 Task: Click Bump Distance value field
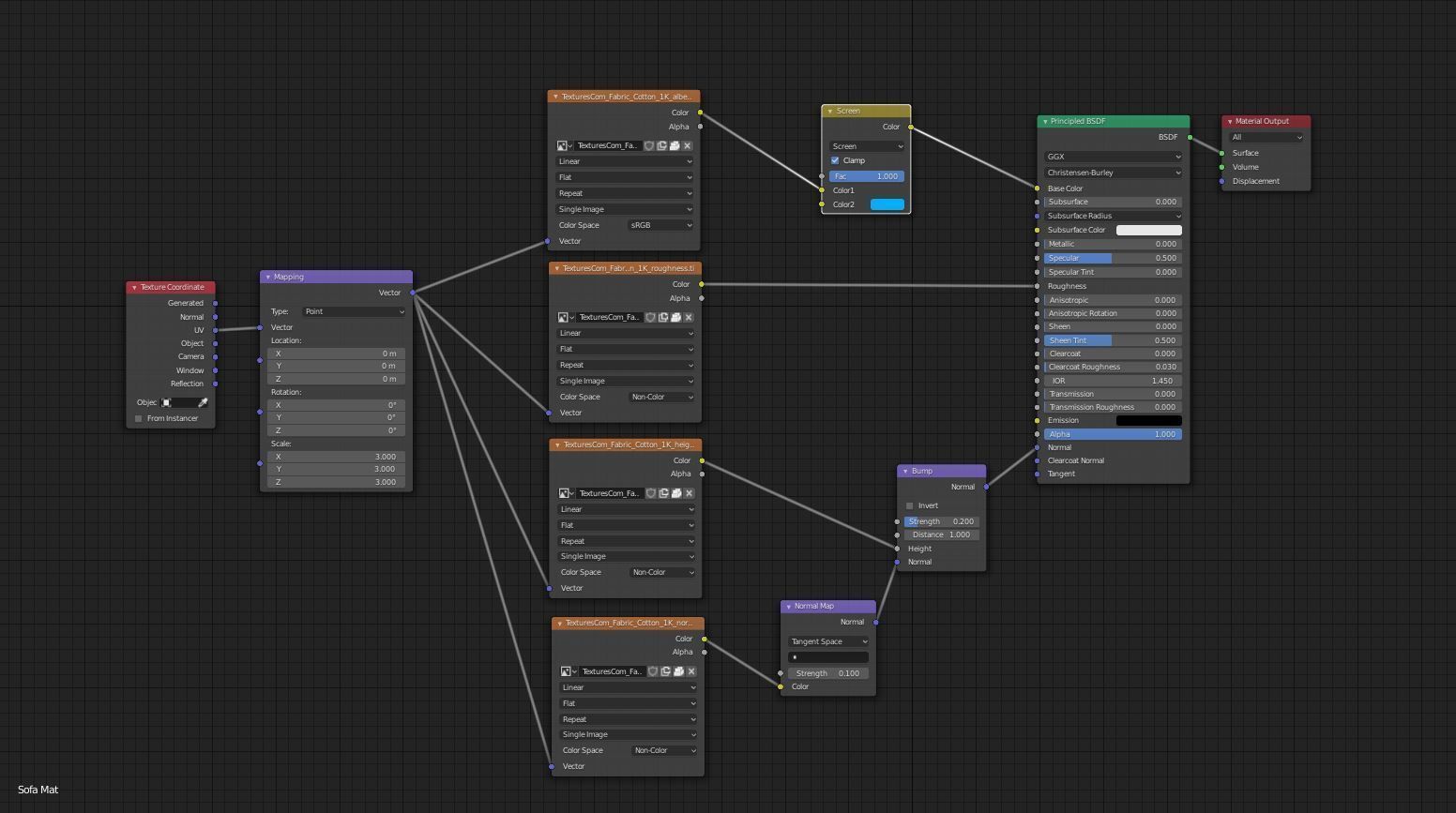[x=942, y=534]
